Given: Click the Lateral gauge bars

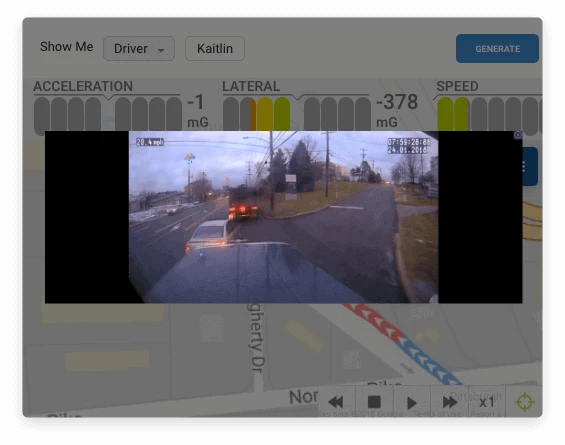Looking at the screenshot, I should [x=297, y=114].
